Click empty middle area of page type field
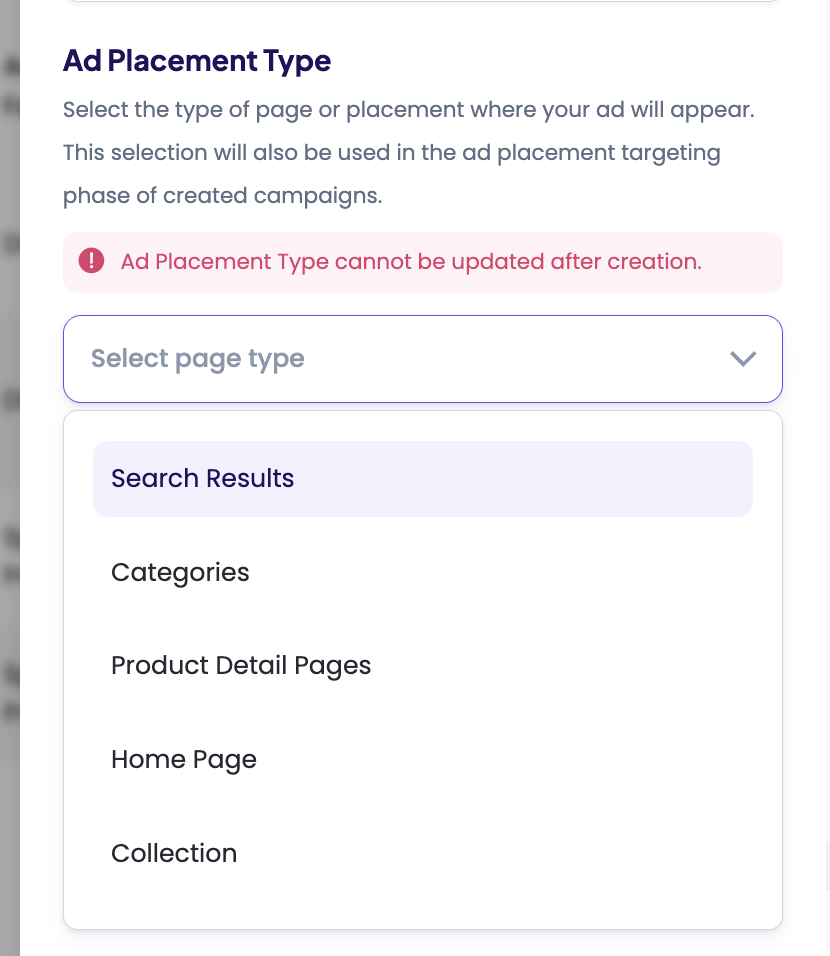The image size is (830, 956). [x=500, y=359]
